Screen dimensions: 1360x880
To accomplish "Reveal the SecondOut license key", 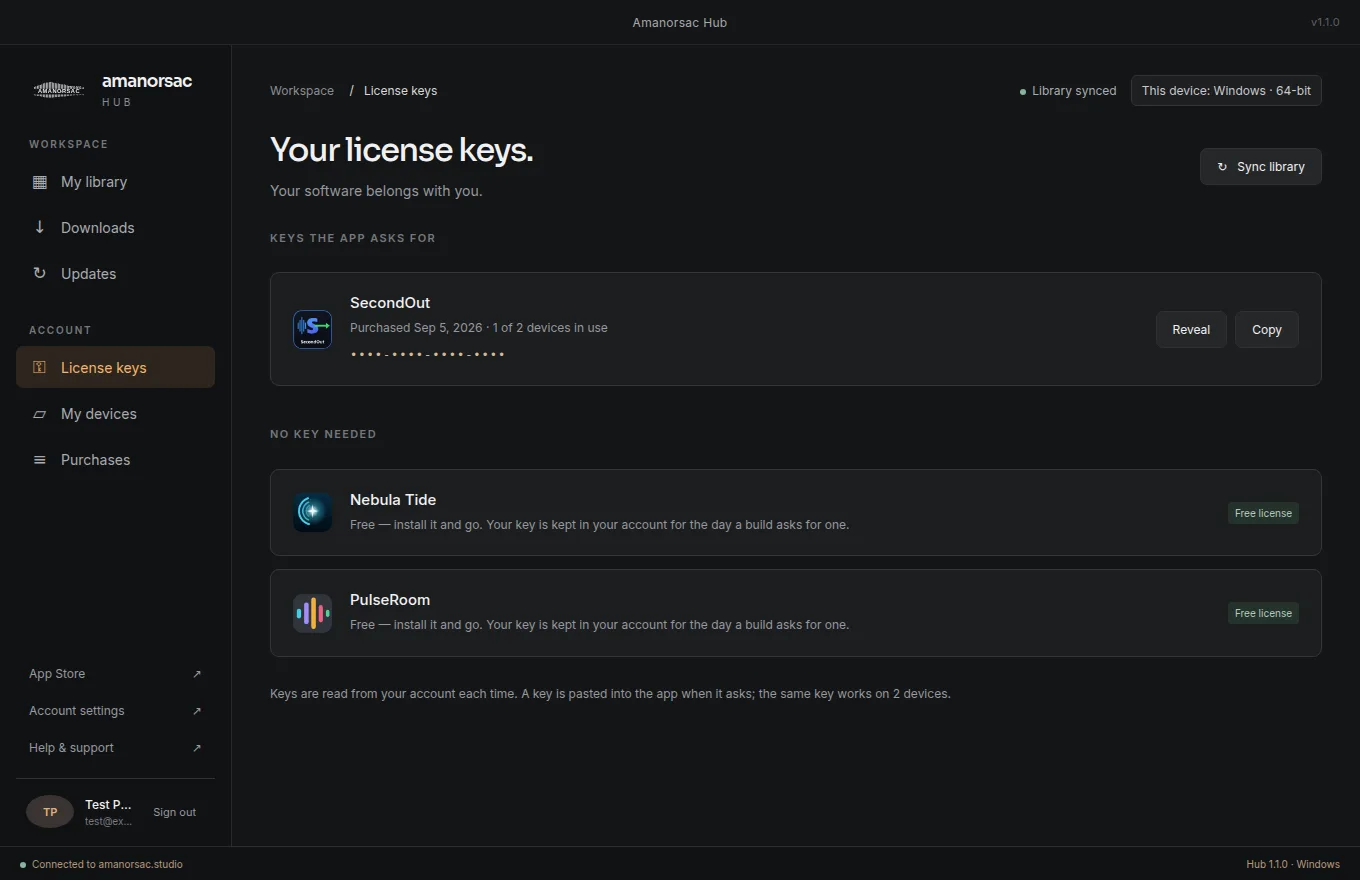I will pyautogui.click(x=1191, y=329).
